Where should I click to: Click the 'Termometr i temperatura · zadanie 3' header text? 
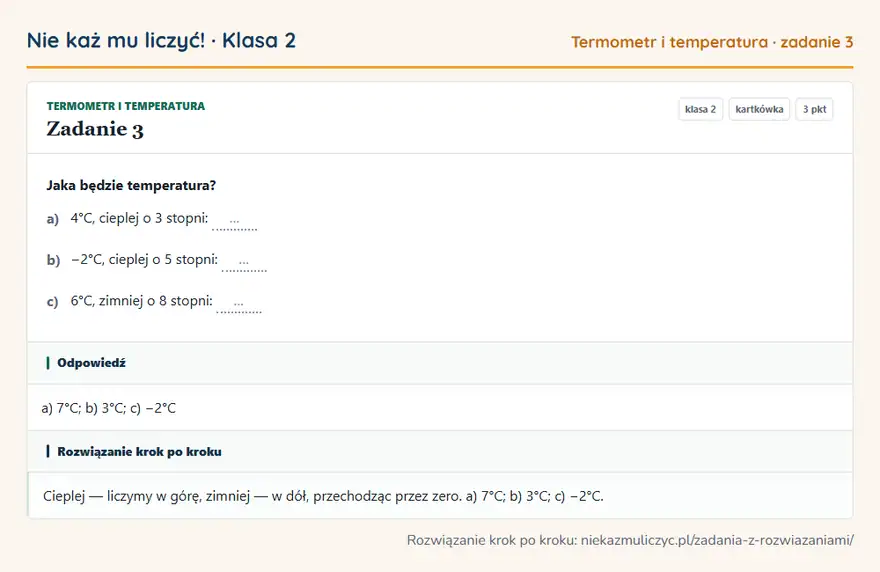(x=712, y=42)
